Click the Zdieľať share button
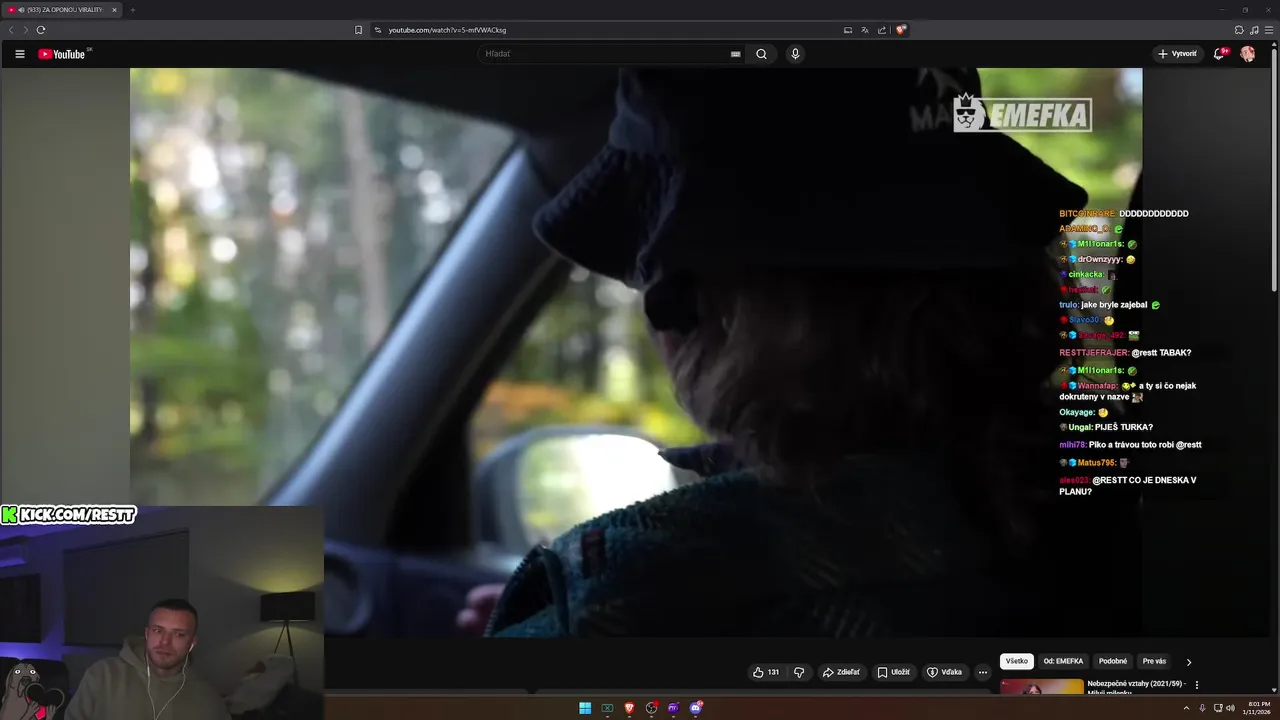The image size is (1280, 720). point(841,672)
